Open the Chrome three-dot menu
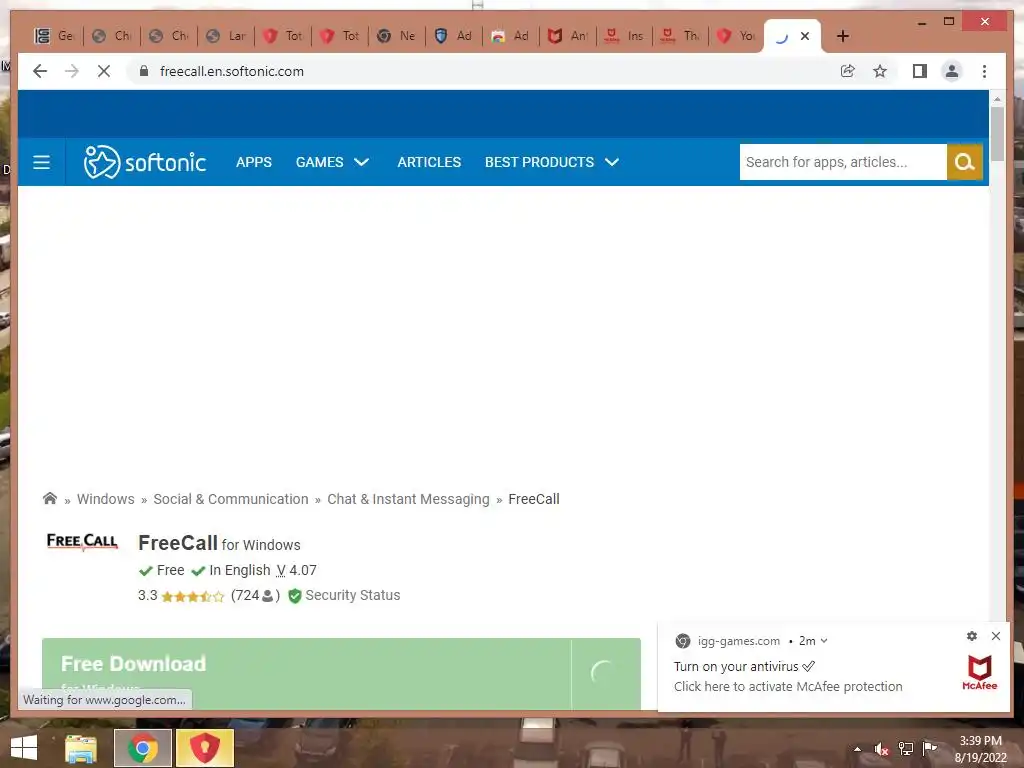 [x=985, y=71]
